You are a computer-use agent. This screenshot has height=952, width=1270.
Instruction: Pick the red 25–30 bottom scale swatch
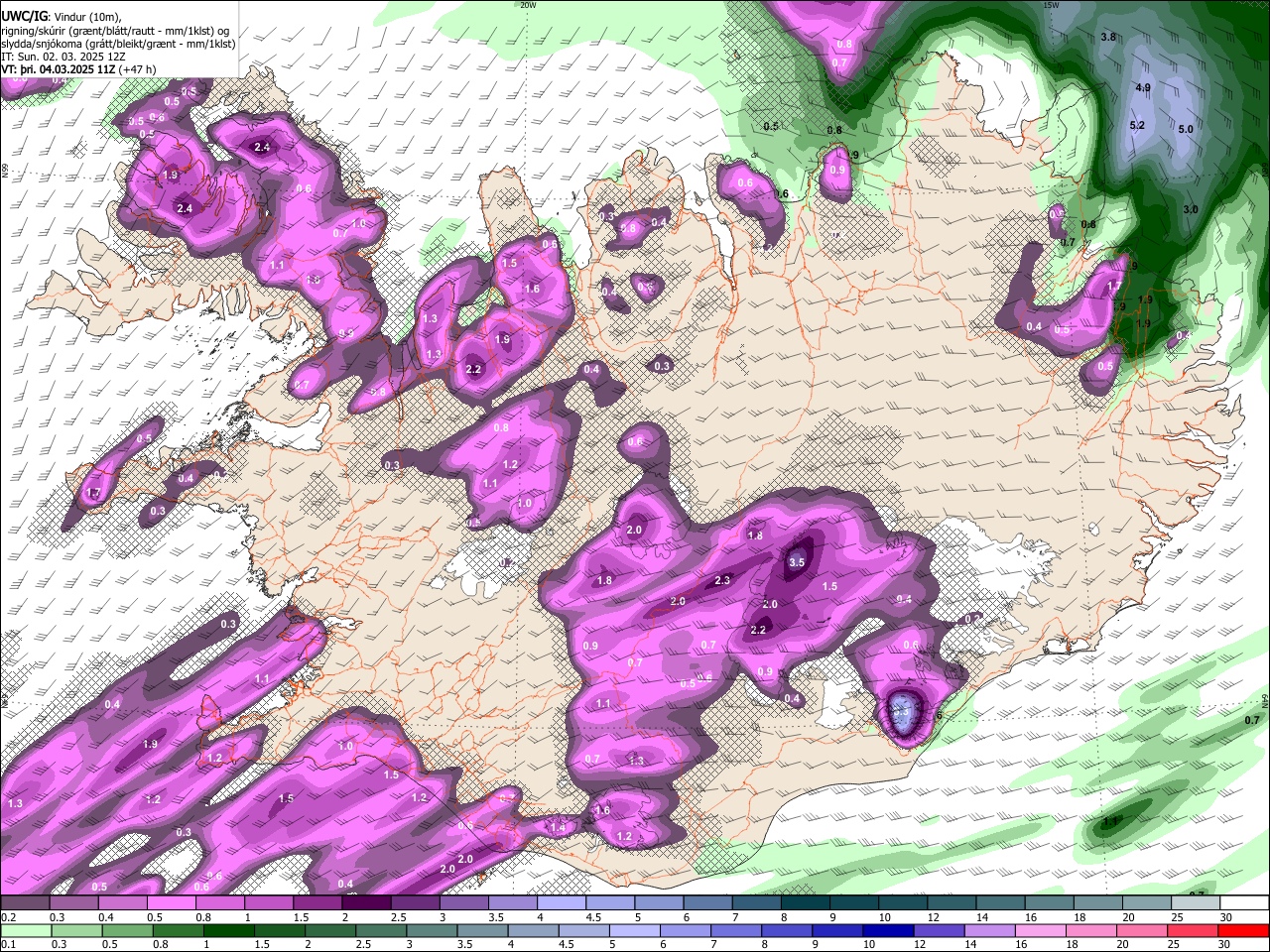tap(1194, 931)
